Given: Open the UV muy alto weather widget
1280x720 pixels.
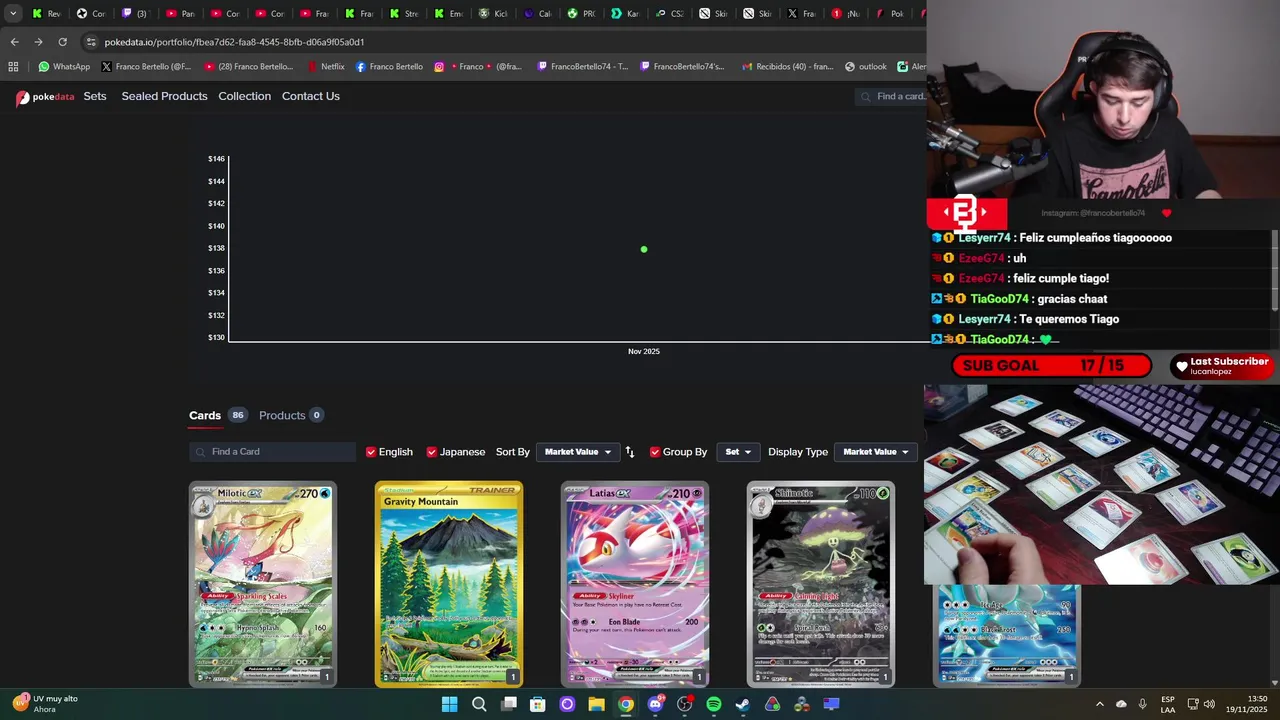Looking at the screenshot, I should tap(46, 704).
